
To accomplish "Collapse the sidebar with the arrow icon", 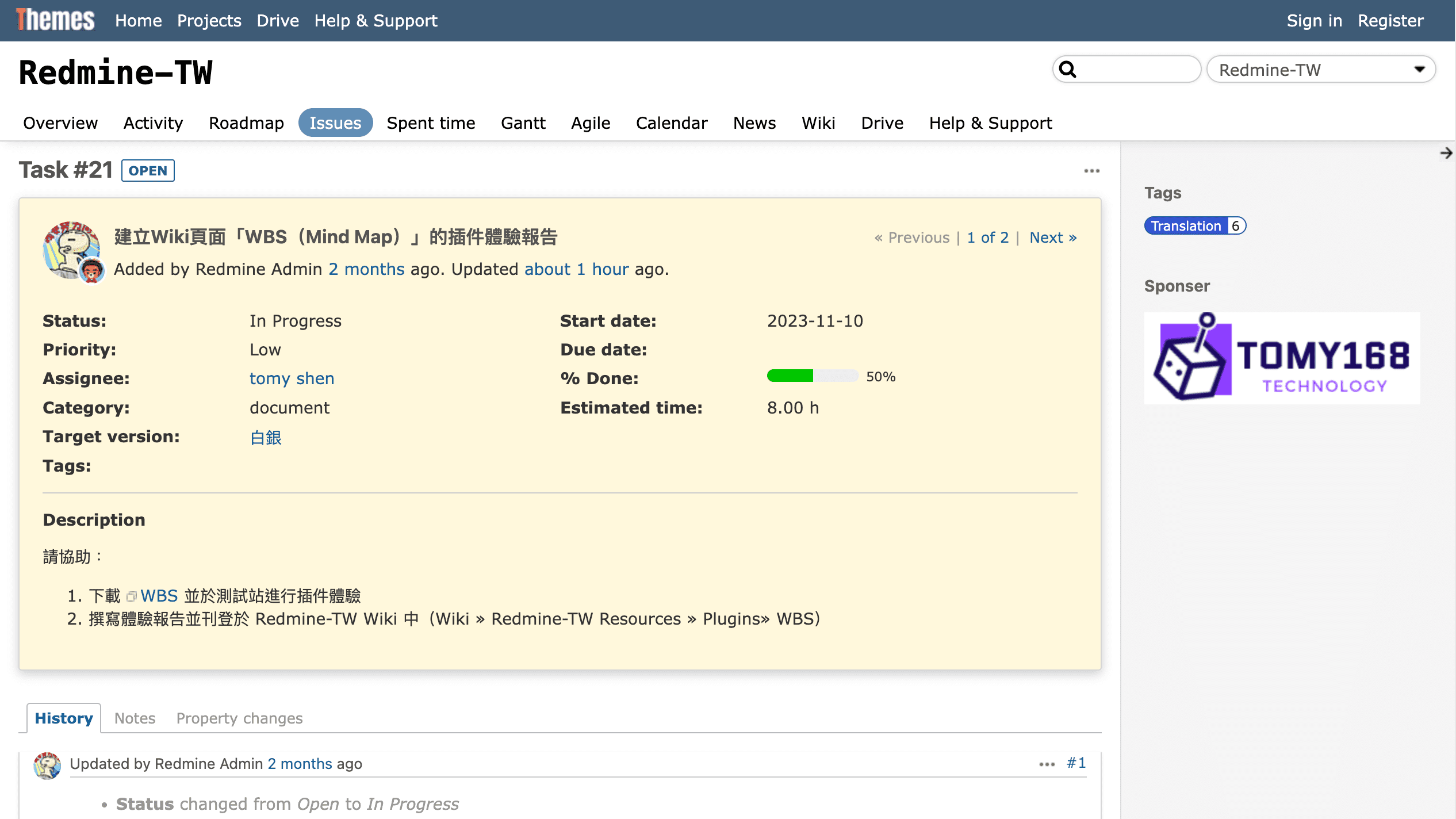I will [x=1446, y=153].
